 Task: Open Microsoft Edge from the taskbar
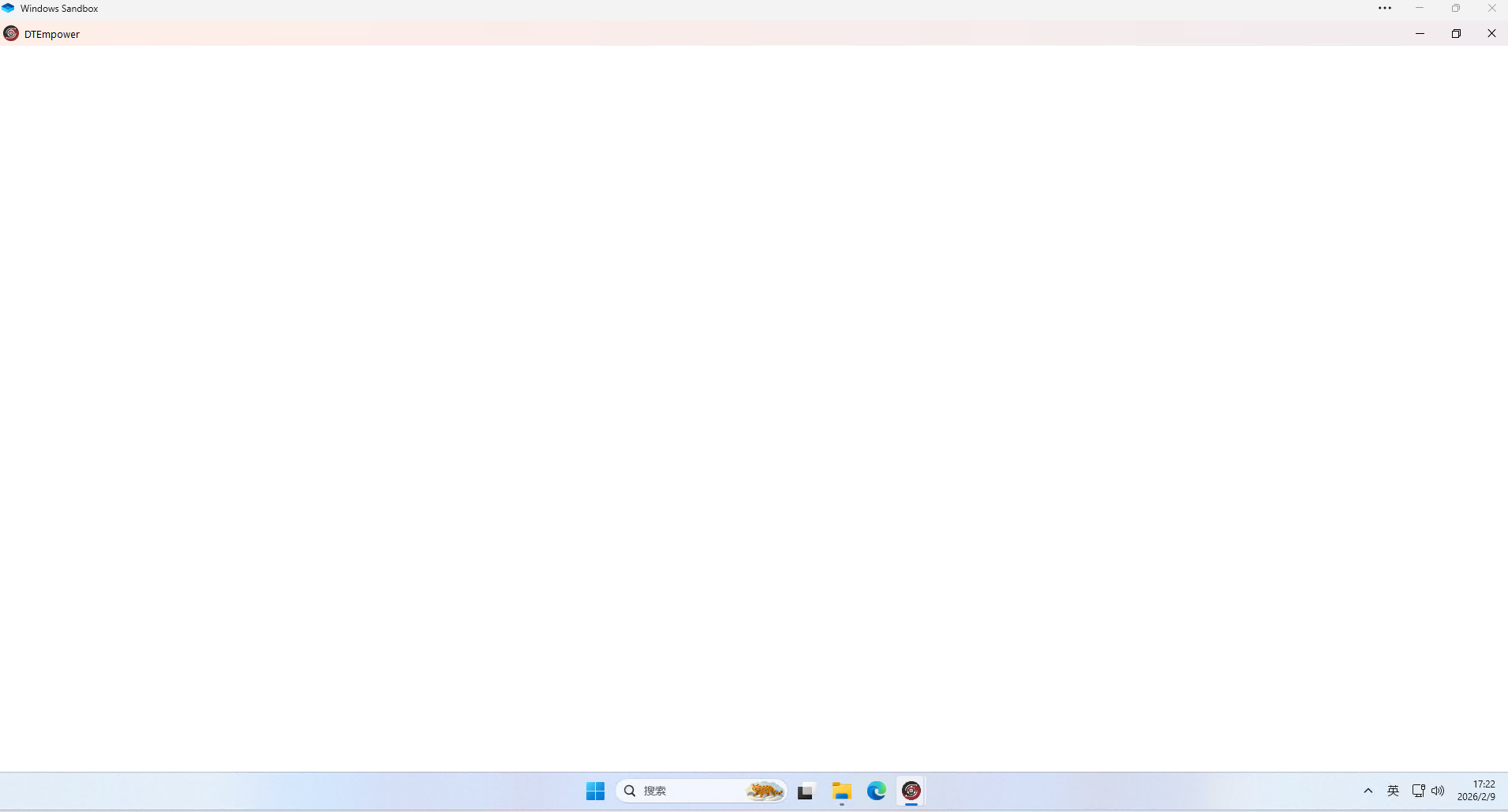pyautogui.click(x=877, y=791)
